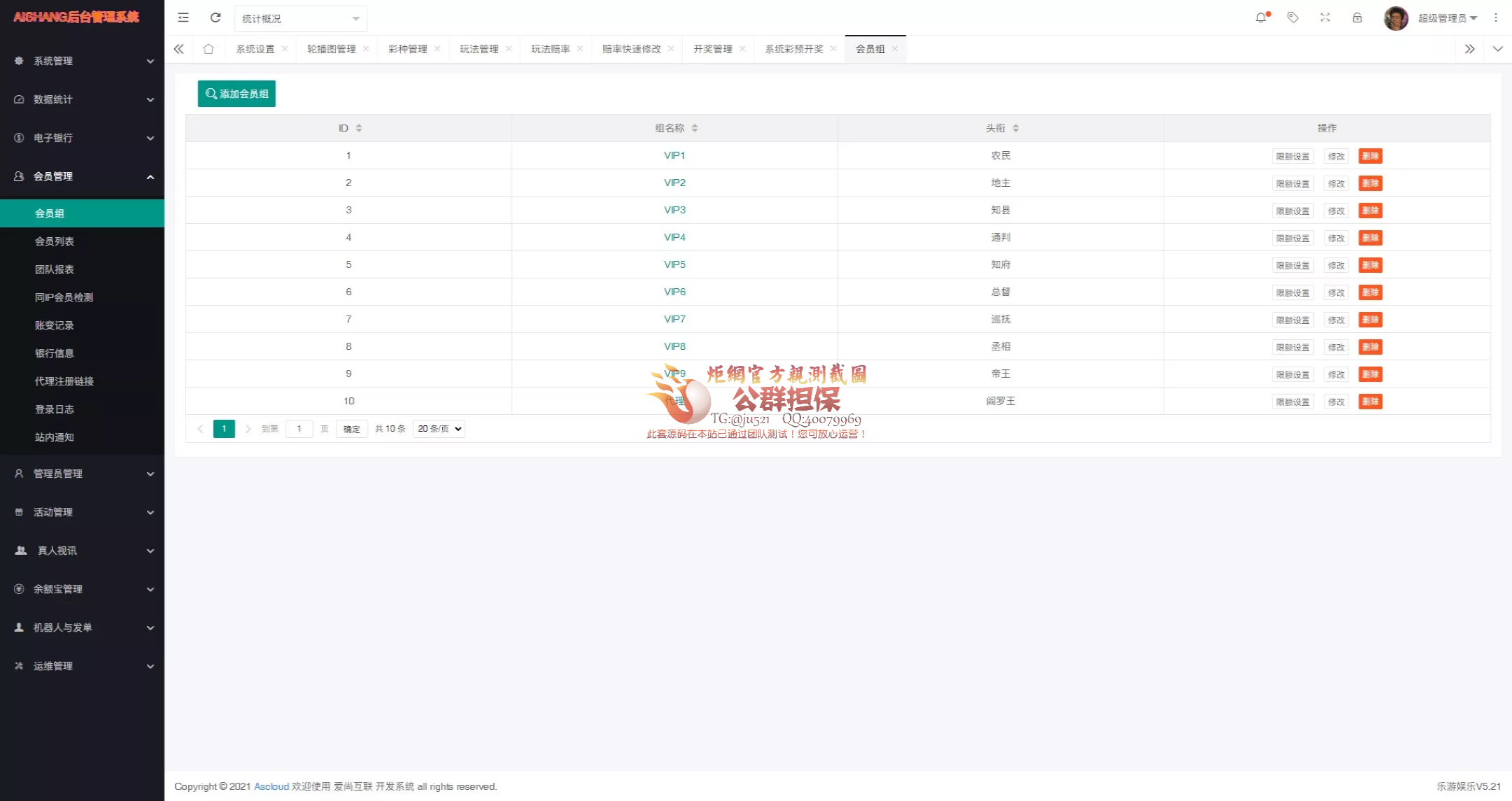The image size is (1512, 801).
Task: Sort by the 组名称 column arrows
Action: [x=695, y=128]
